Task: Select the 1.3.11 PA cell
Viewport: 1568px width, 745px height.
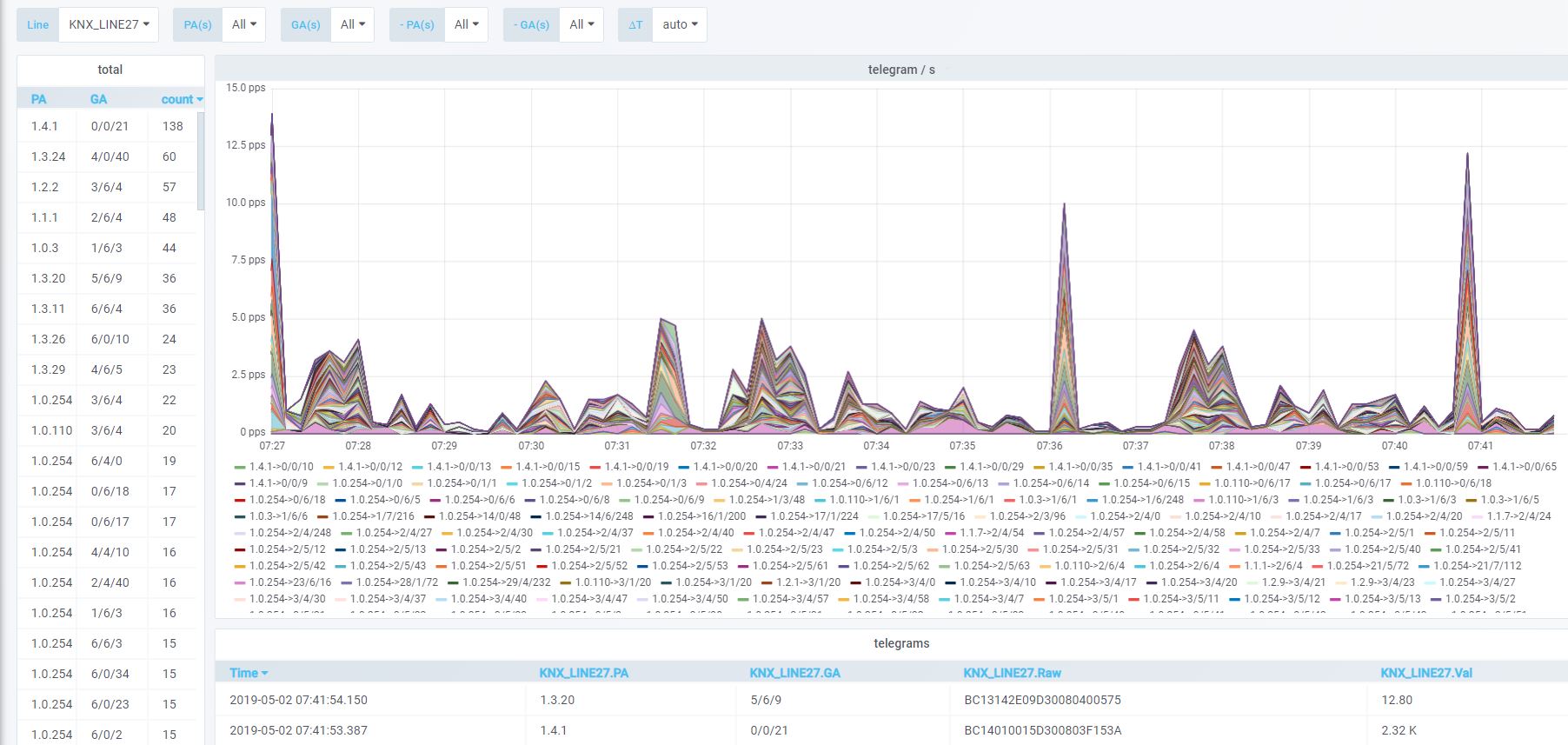Action: [x=48, y=309]
